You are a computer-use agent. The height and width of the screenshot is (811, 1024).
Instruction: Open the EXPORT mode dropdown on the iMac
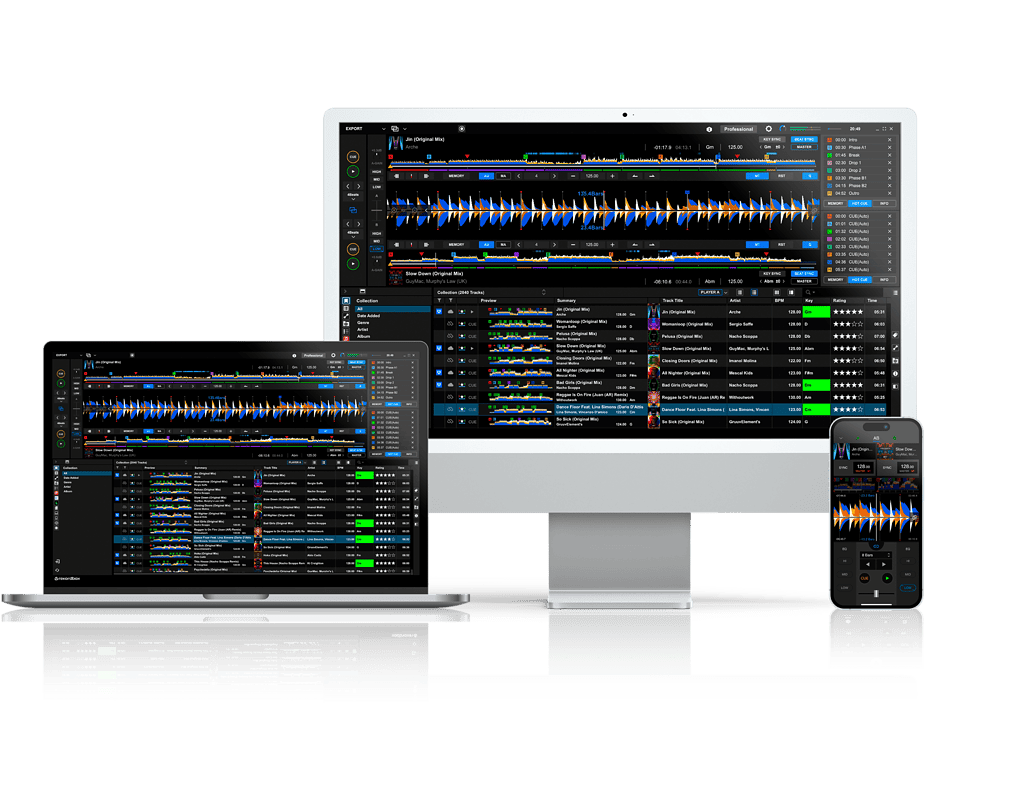(383, 129)
